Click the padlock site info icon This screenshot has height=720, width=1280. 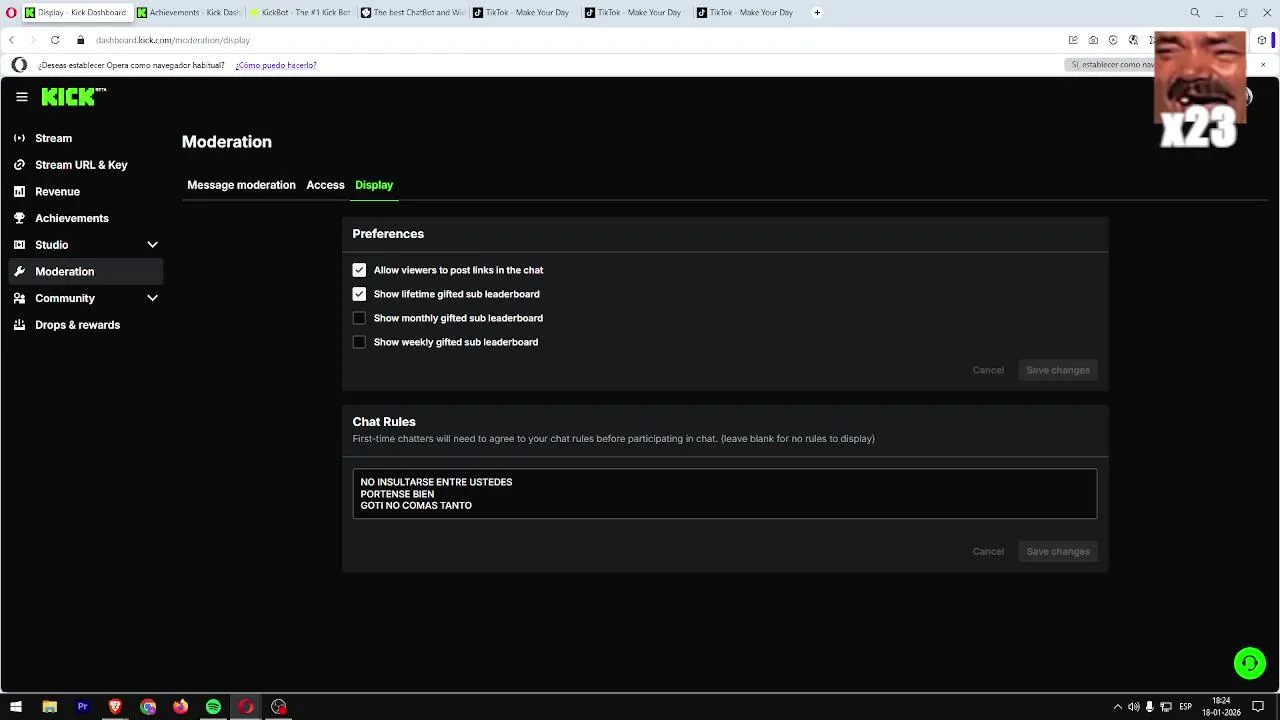tap(80, 40)
